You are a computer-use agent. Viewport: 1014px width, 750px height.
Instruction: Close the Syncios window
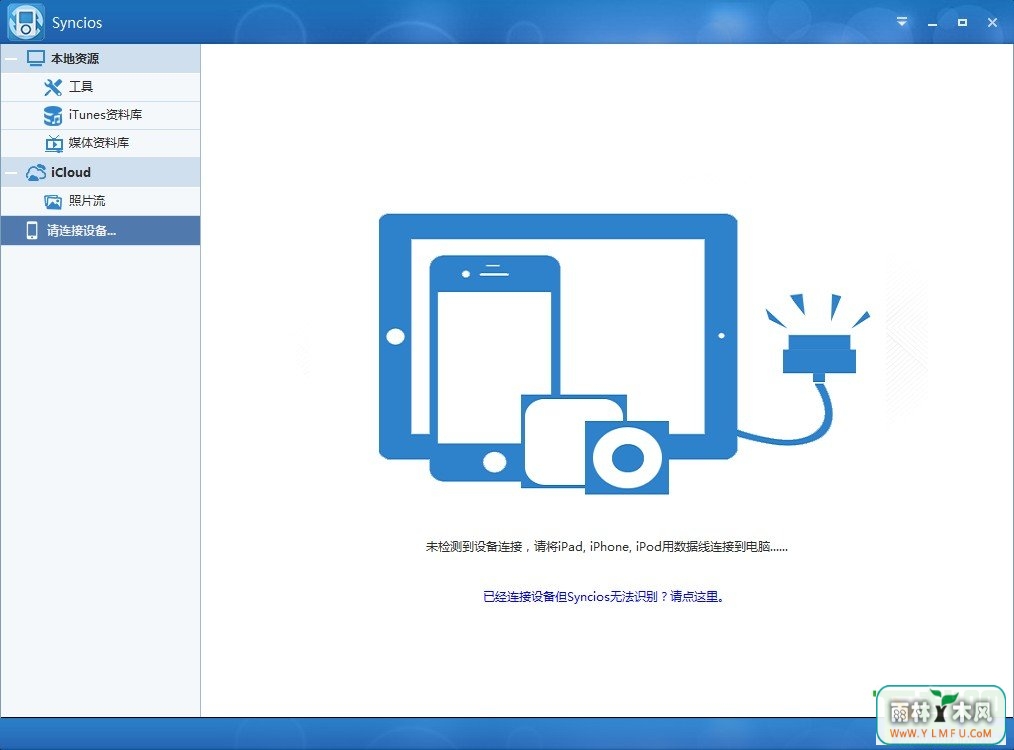click(992, 22)
